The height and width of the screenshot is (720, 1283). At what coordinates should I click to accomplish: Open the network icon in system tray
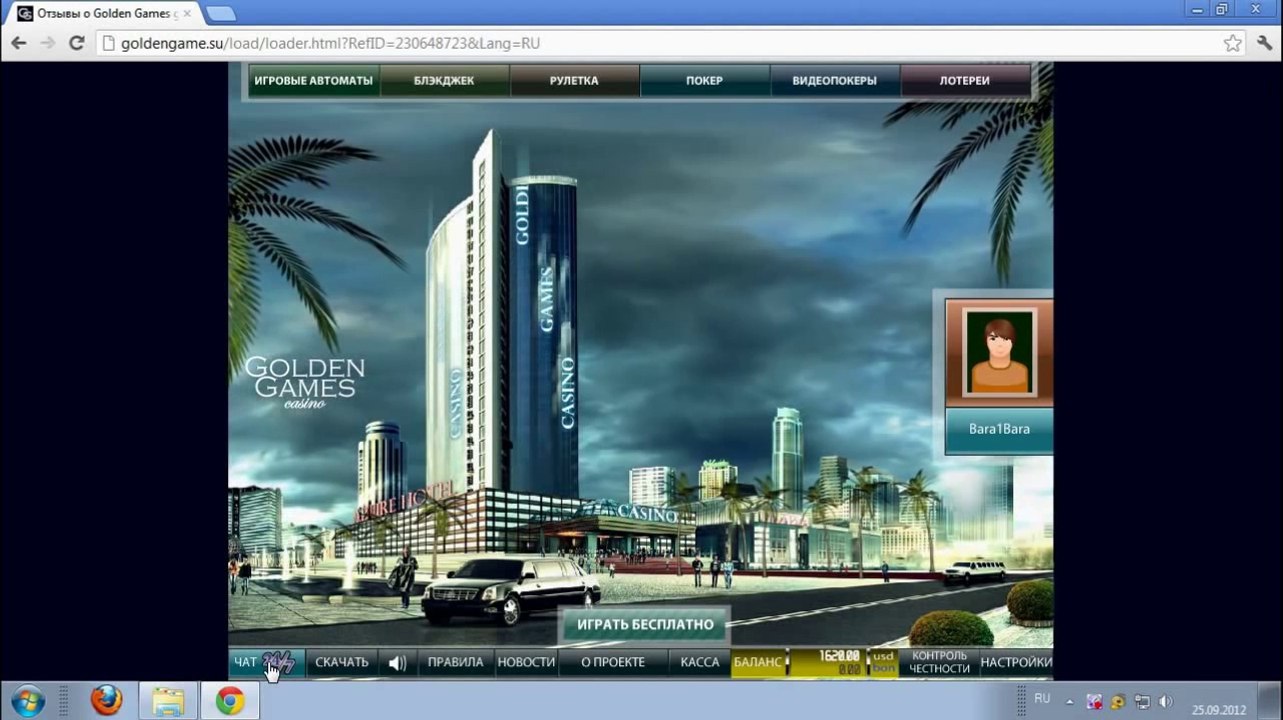(1142, 701)
